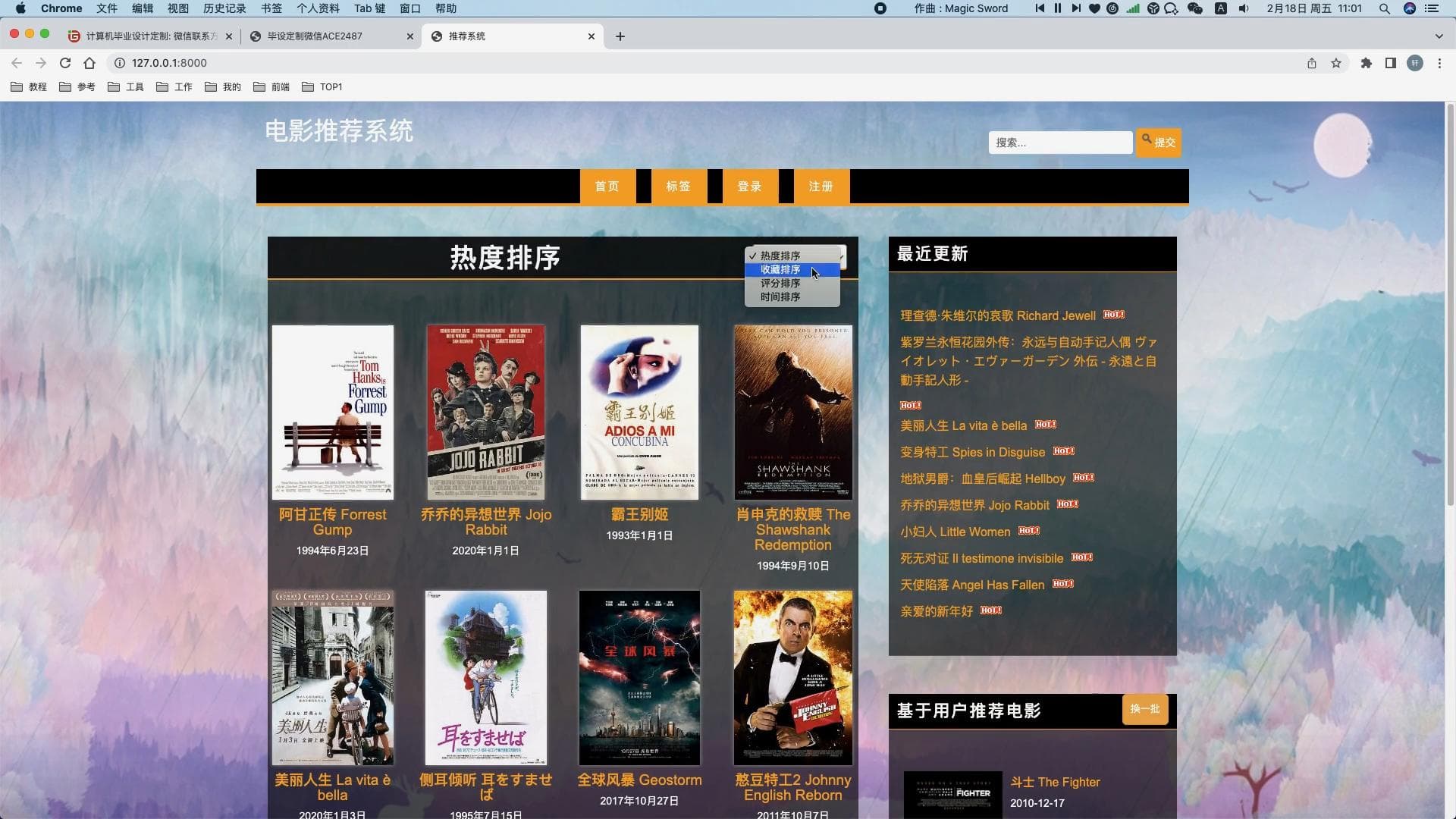1456x819 pixels.
Task: Open the 教程 bookmark folder
Action: (x=29, y=87)
